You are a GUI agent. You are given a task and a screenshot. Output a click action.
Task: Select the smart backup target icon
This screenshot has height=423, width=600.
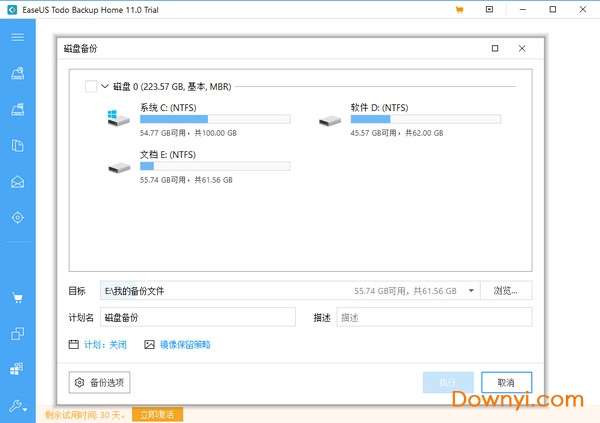pyautogui.click(x=18, y=217)
